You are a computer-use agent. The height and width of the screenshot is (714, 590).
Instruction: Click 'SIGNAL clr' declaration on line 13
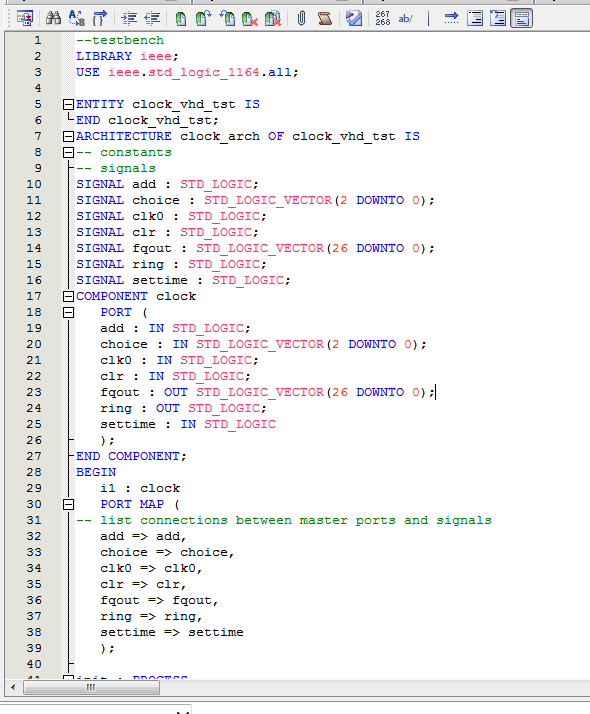(x=167, y=232)
